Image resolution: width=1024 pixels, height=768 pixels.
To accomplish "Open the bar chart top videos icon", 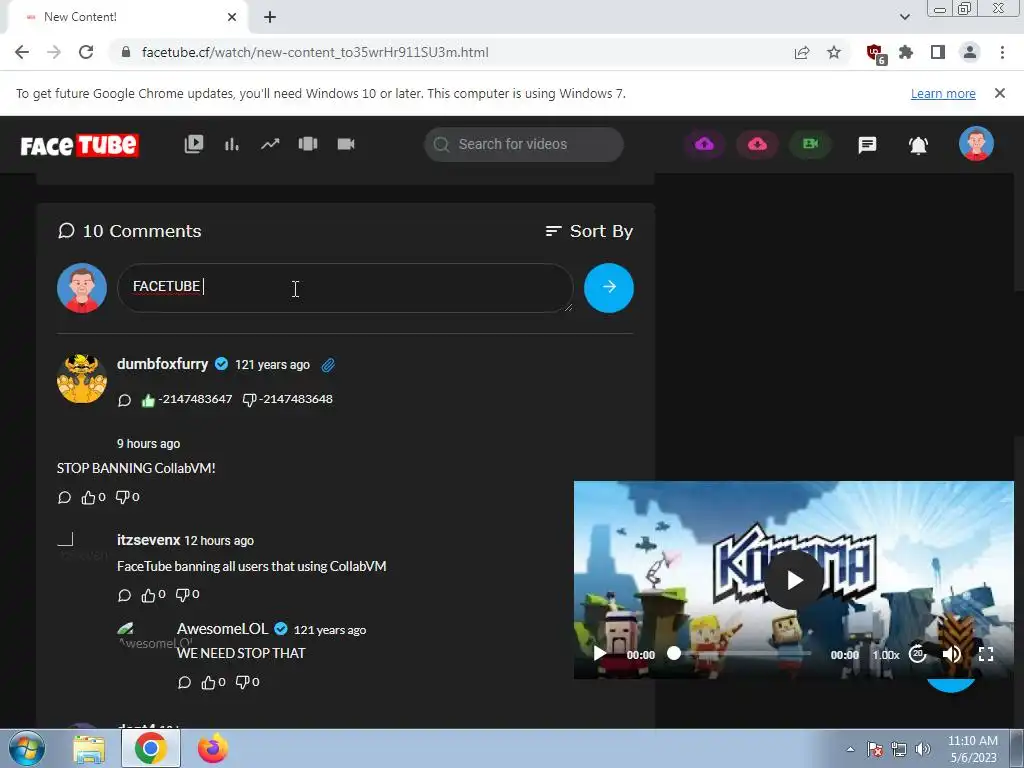I will pyautogui.click(x=232, y=144).
